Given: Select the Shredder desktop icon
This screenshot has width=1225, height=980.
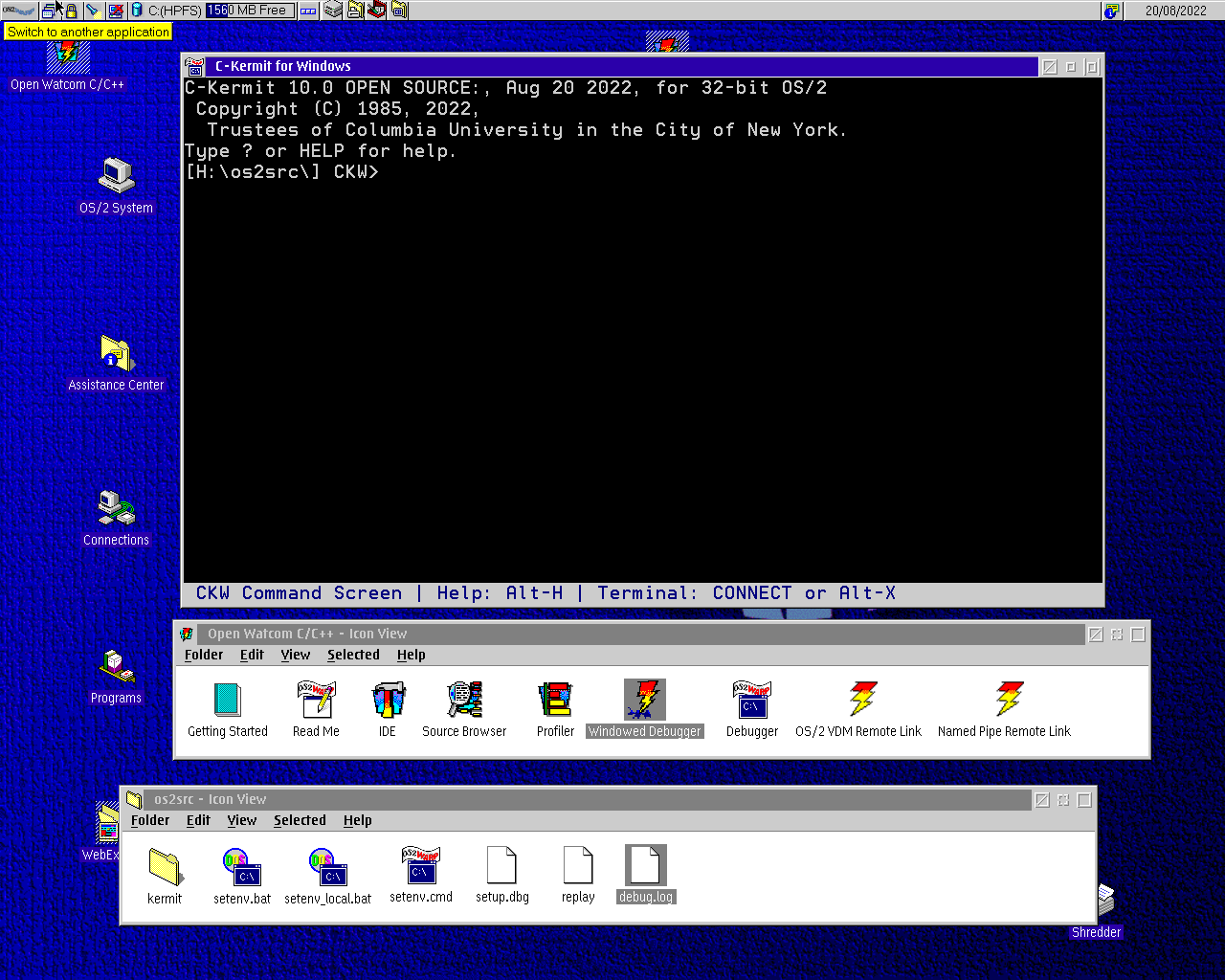Looking at the screenshot, I should tap(1097, 910).
